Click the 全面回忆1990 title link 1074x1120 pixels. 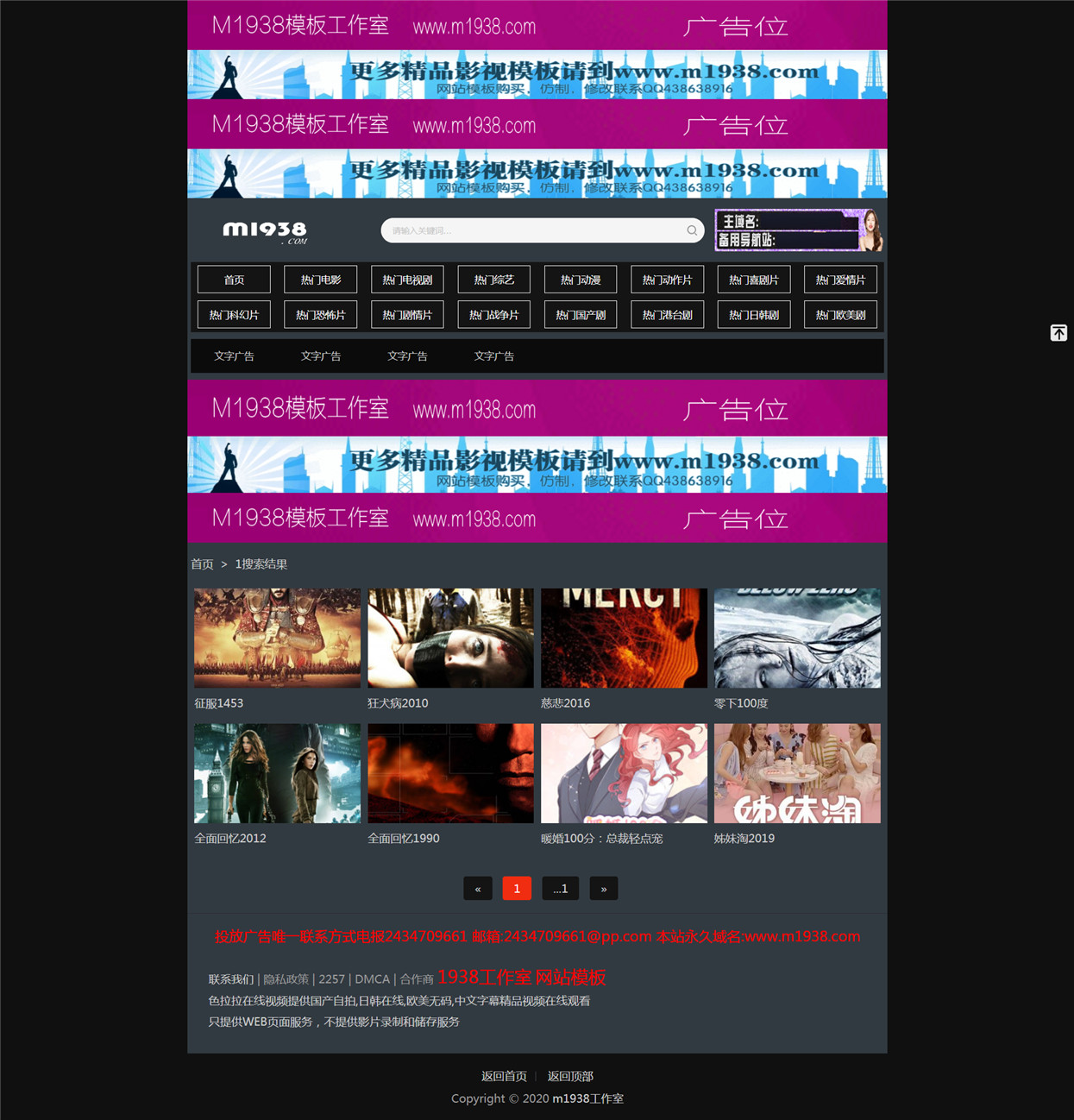click(404, 839)
